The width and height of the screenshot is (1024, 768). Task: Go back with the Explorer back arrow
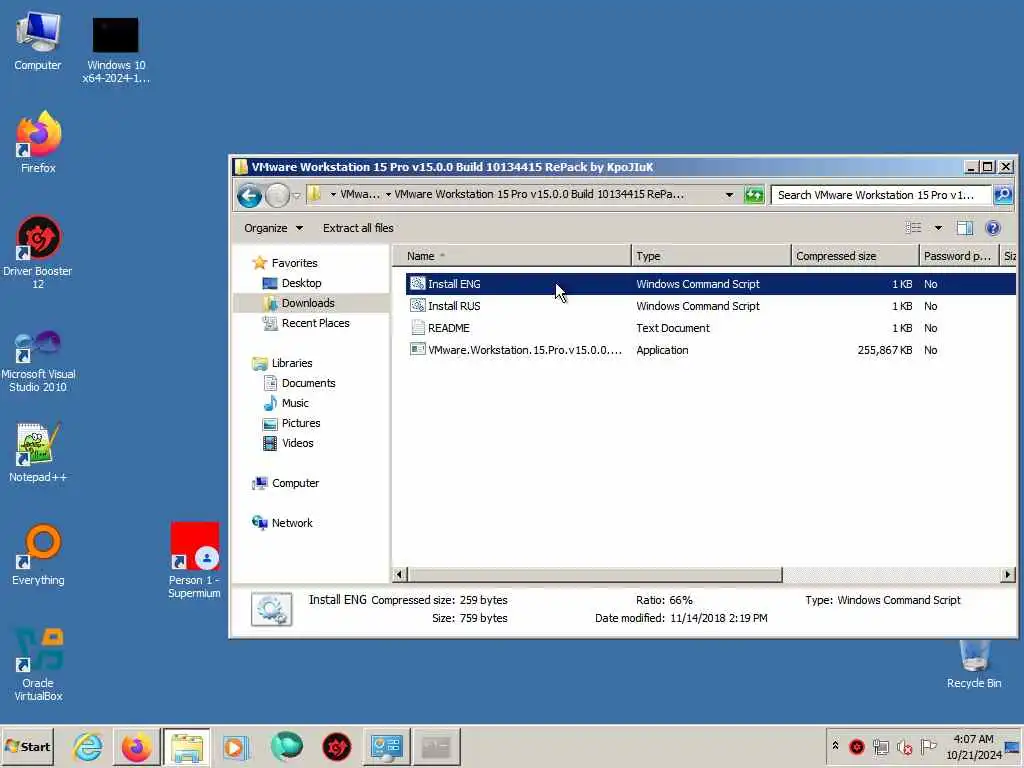coord(249,195)
